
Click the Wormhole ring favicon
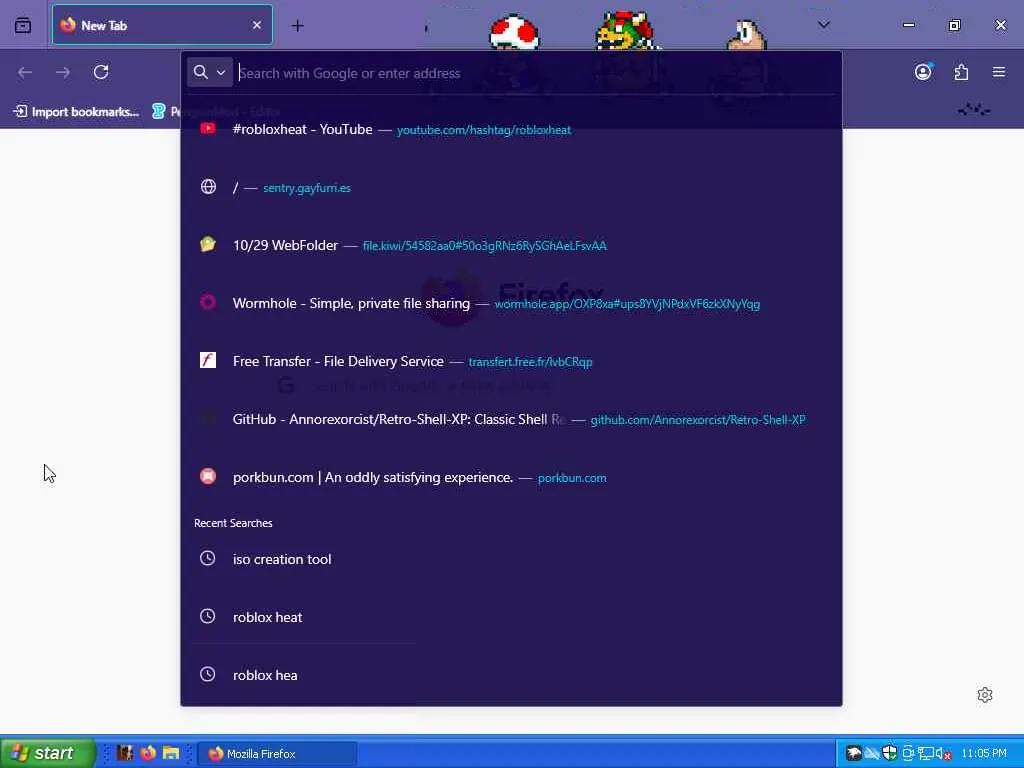coord(208,302)
